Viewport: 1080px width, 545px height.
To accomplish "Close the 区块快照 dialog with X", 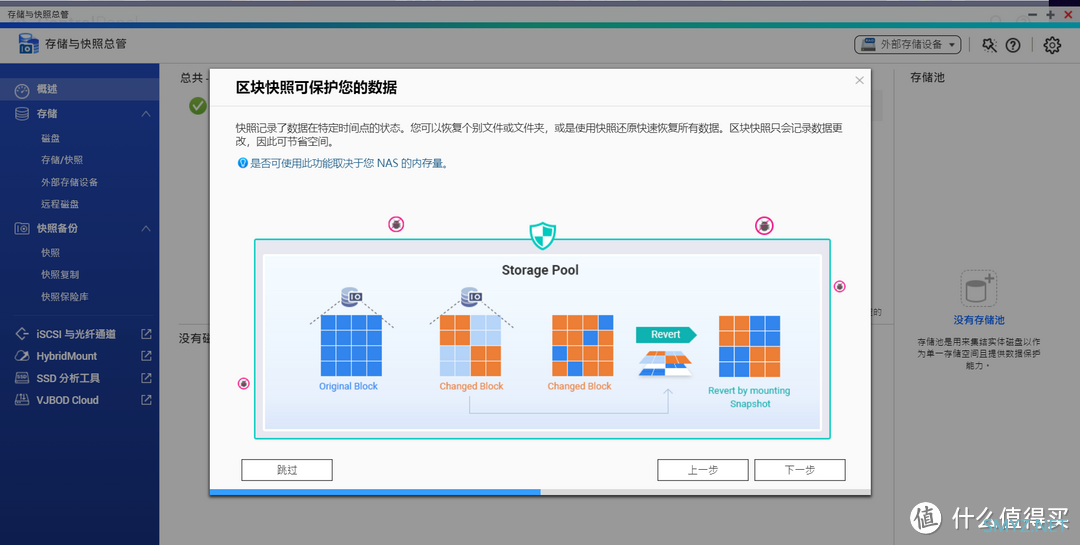I will [x=859, y=80].
